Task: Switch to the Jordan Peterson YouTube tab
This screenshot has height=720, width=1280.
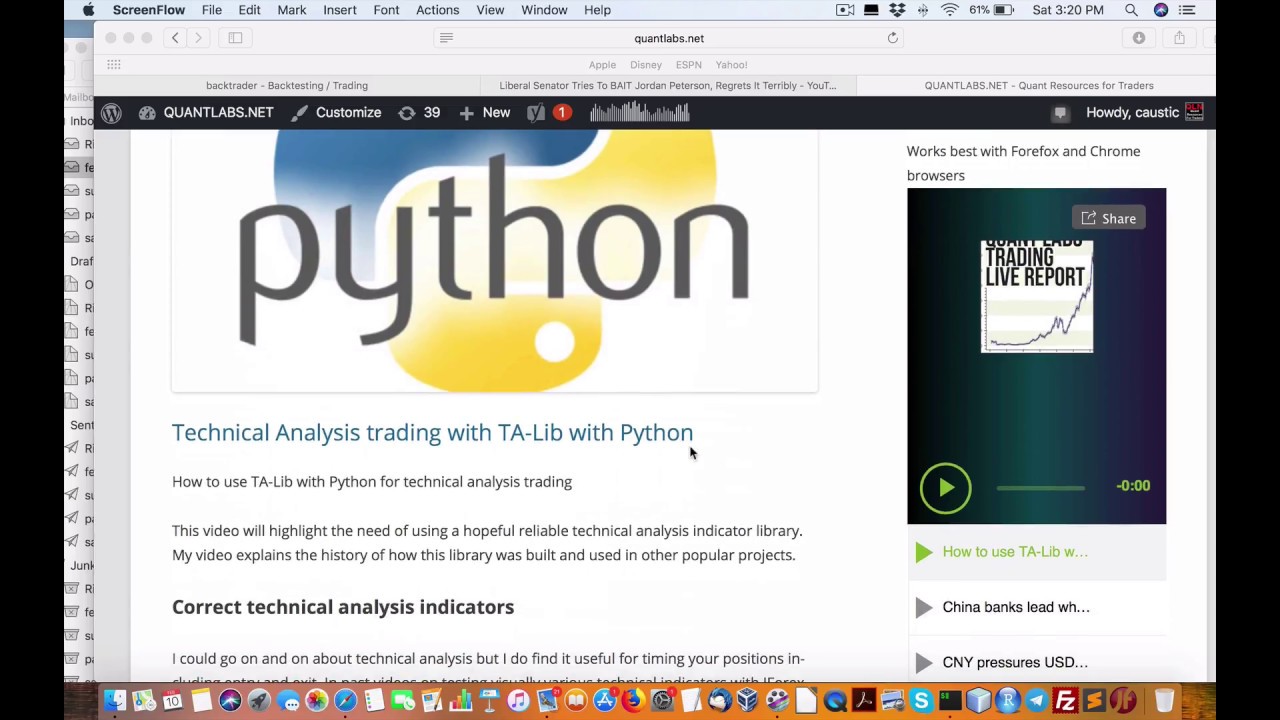Action: click(x=668, y=86)
